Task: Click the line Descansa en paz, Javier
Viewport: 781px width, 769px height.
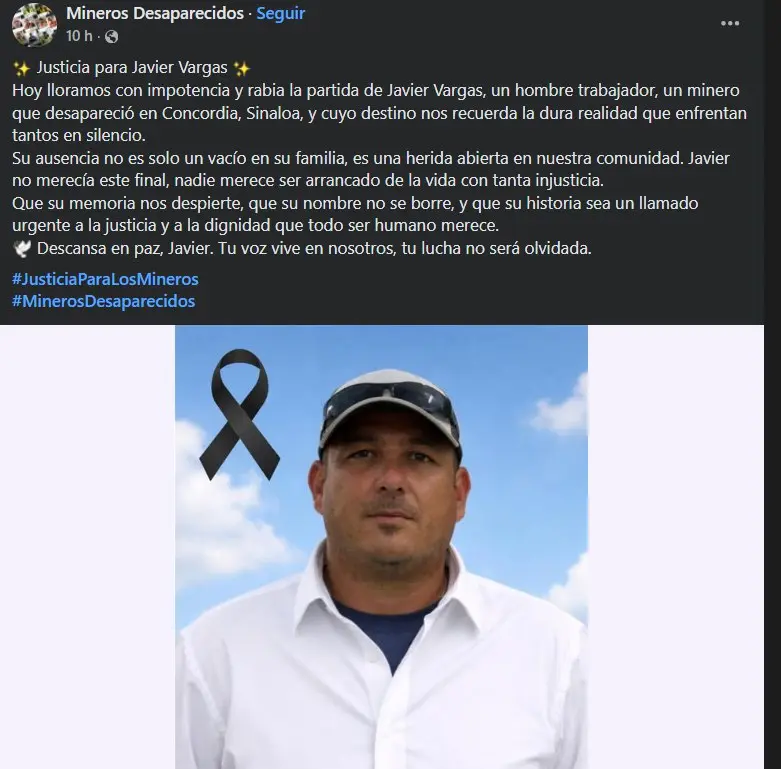Action: point(314,248)
